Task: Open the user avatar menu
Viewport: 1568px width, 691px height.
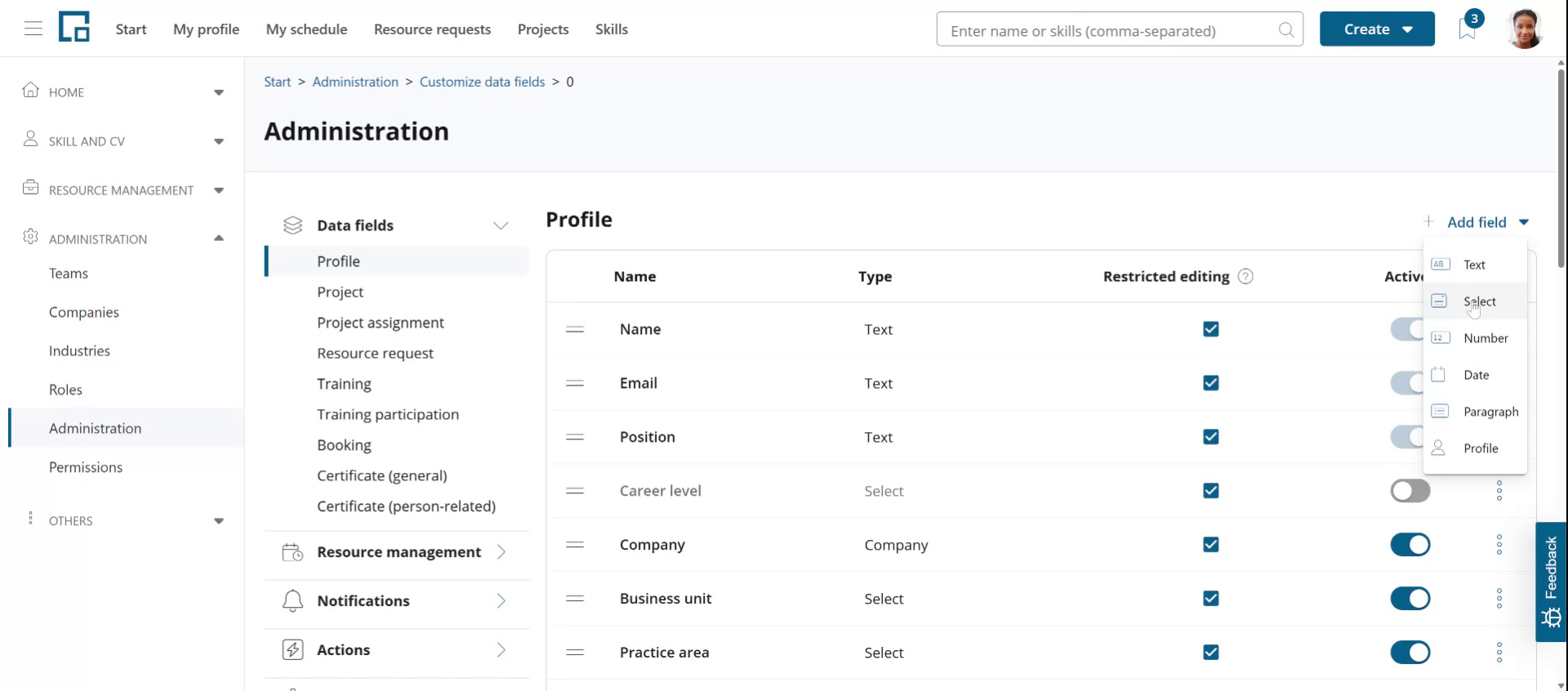Action: 1524,29
